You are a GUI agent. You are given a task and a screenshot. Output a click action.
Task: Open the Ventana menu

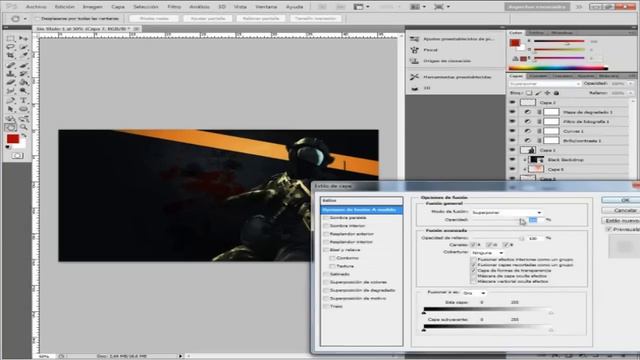pyautogui.click(x=266, y=7)
